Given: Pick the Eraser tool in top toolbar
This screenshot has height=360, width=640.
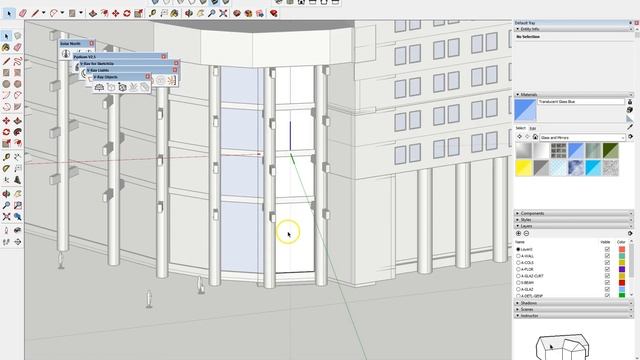Looking at the screenshot, I should (x=22, y=13).
